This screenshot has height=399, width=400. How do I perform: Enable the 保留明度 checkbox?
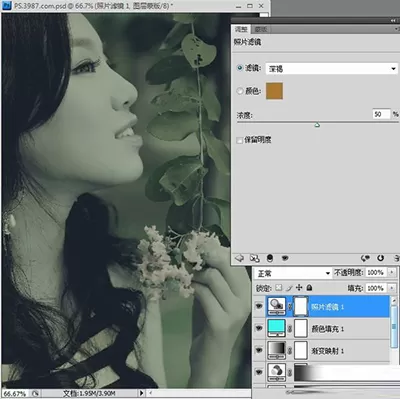[x=239, y=140]
